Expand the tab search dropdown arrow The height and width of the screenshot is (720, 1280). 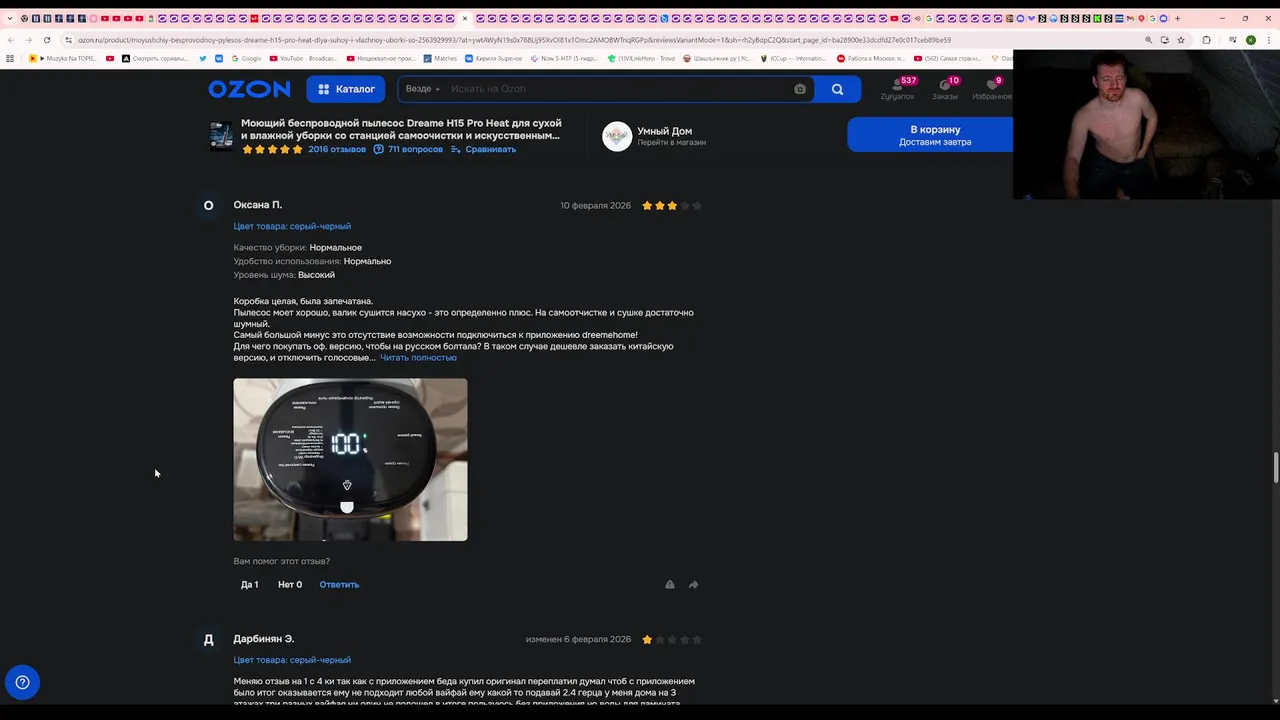coord(10,18)
